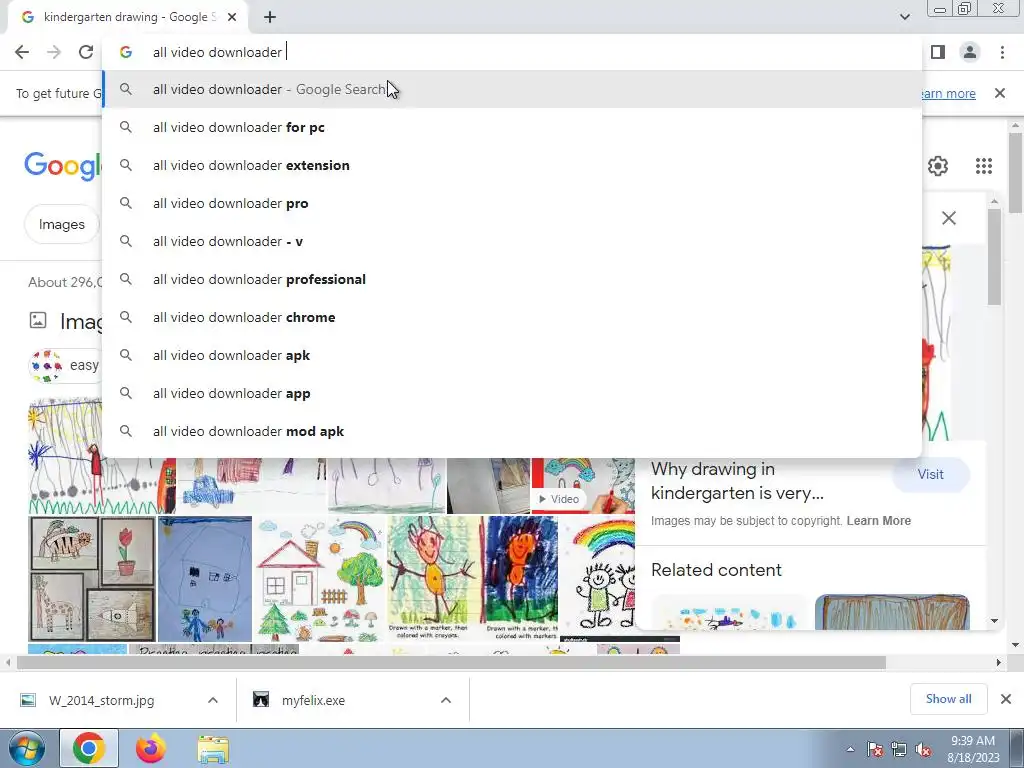
Task: Open a new tab with the plus button
Action: (x=270, y=18)
